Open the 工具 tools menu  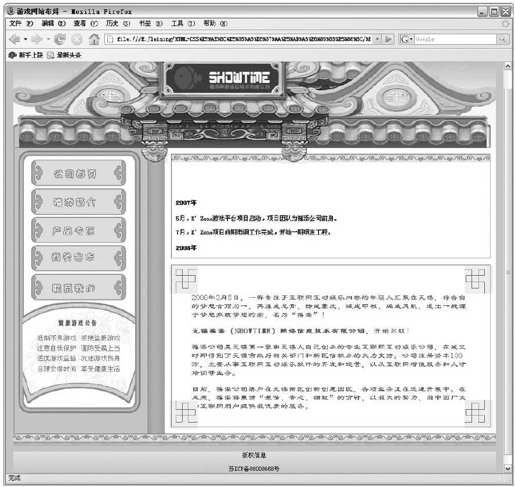pyautogui.click(x=183, y=23)
